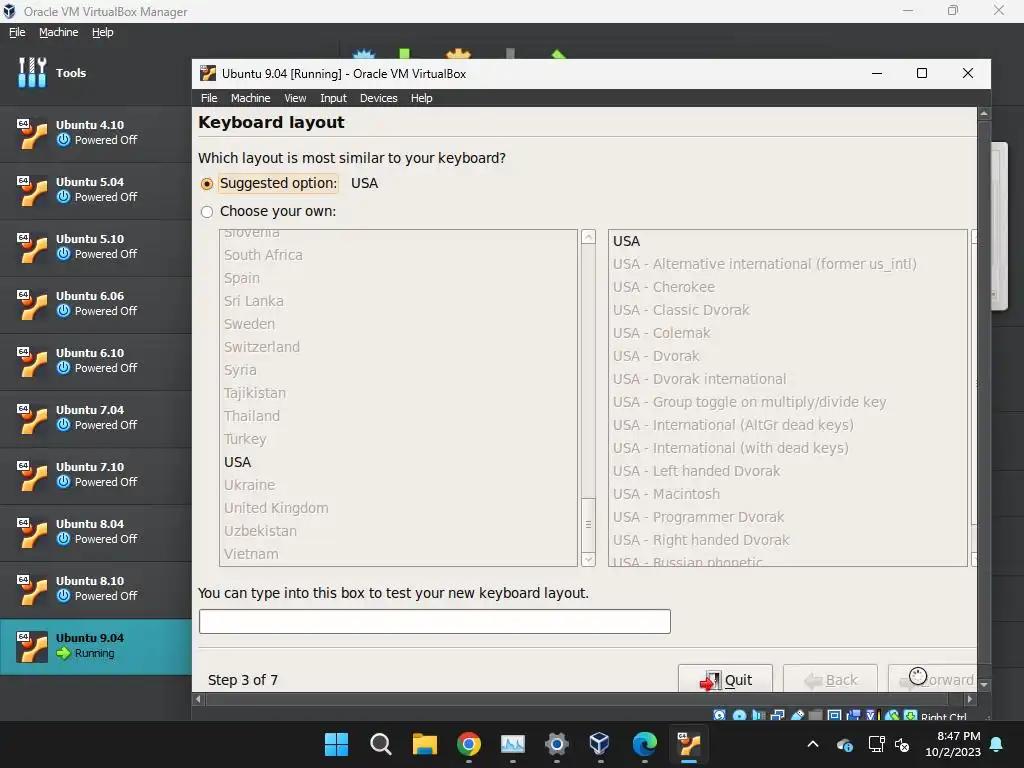Select USA - Cherokee layout variant
1024x768 pixels.
click(x=664, y=287)
